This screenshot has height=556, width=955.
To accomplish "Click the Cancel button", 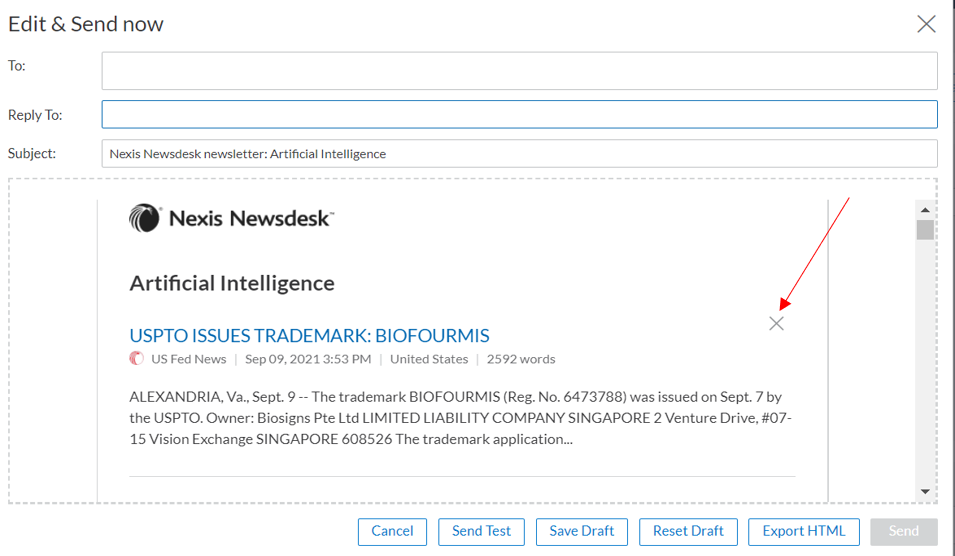I will click(x=392, y=532).
